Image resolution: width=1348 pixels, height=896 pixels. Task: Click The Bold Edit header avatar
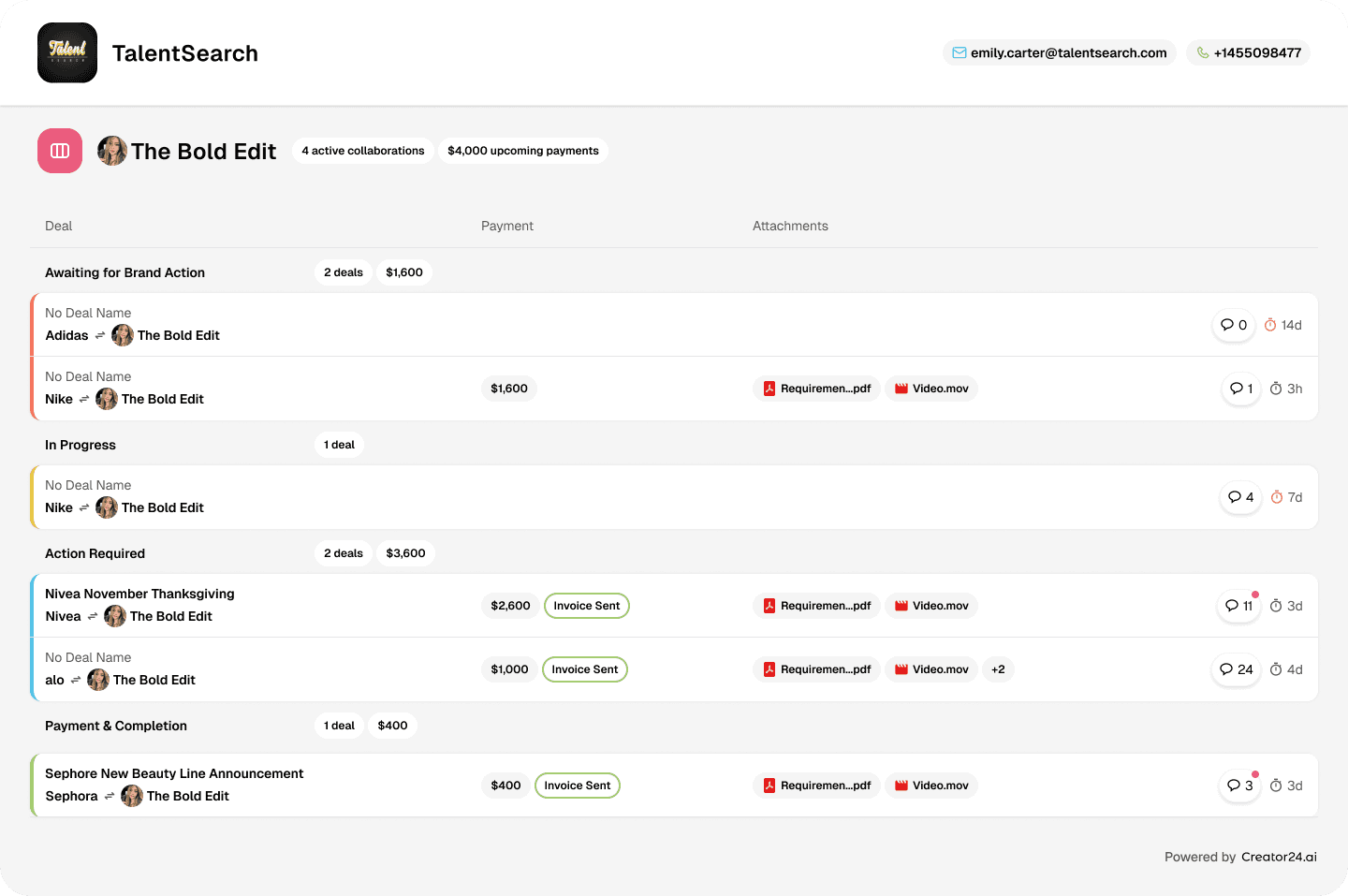[112, 151]
